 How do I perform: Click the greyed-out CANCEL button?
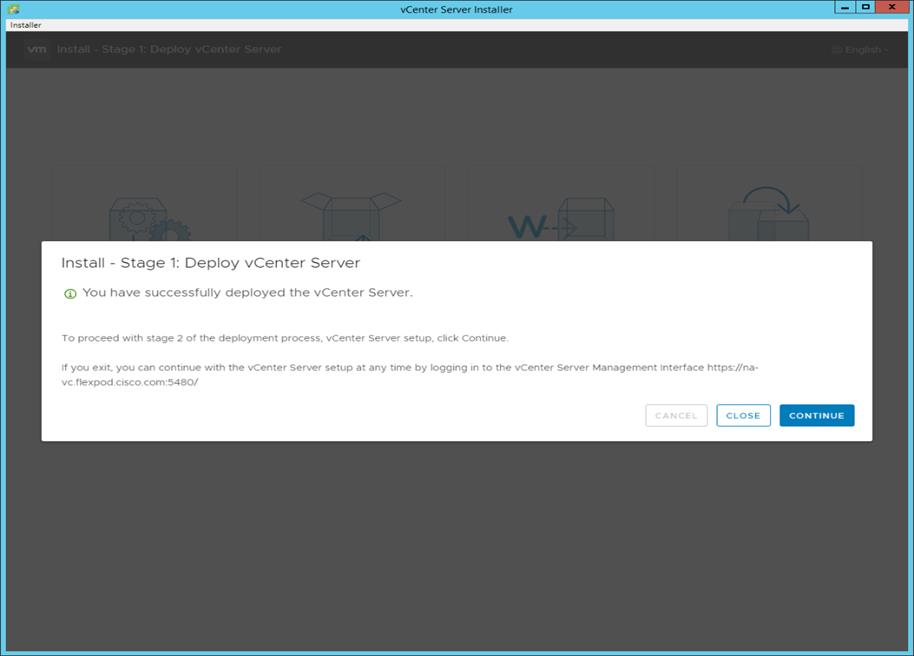point(676,415)
